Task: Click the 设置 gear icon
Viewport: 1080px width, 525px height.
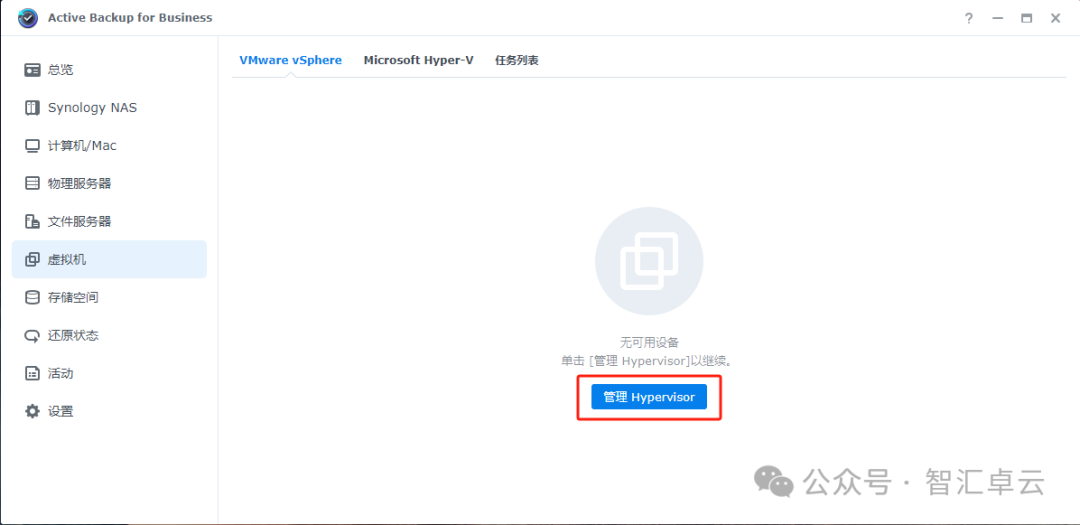Action: click(x=32, y=412)
